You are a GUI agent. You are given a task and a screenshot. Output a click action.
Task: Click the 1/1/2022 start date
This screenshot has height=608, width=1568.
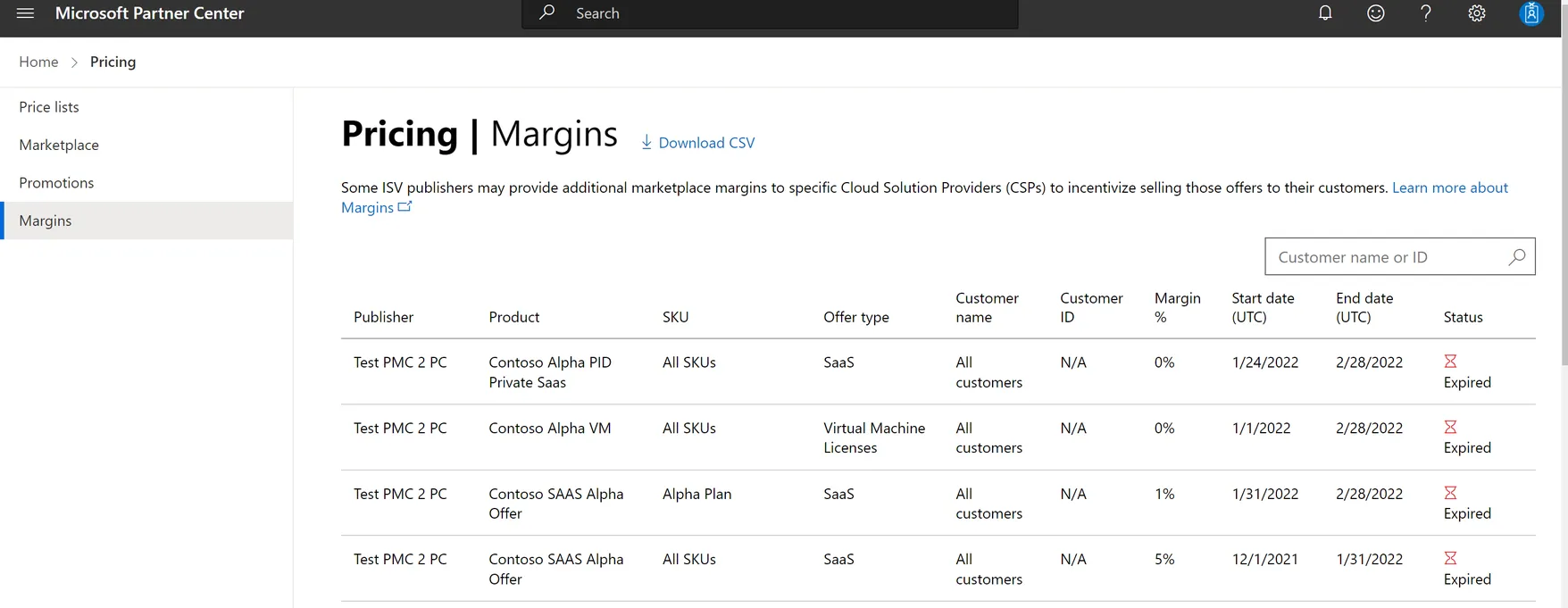point(1261,428)
